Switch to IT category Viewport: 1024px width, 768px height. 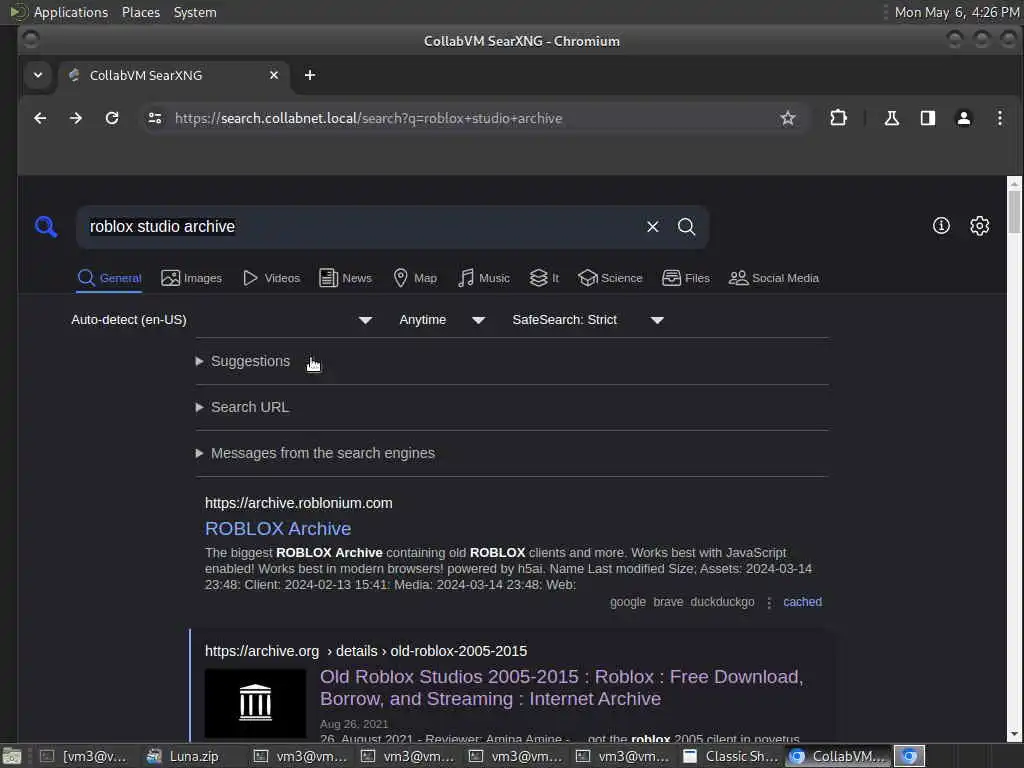tap(544, 278)
